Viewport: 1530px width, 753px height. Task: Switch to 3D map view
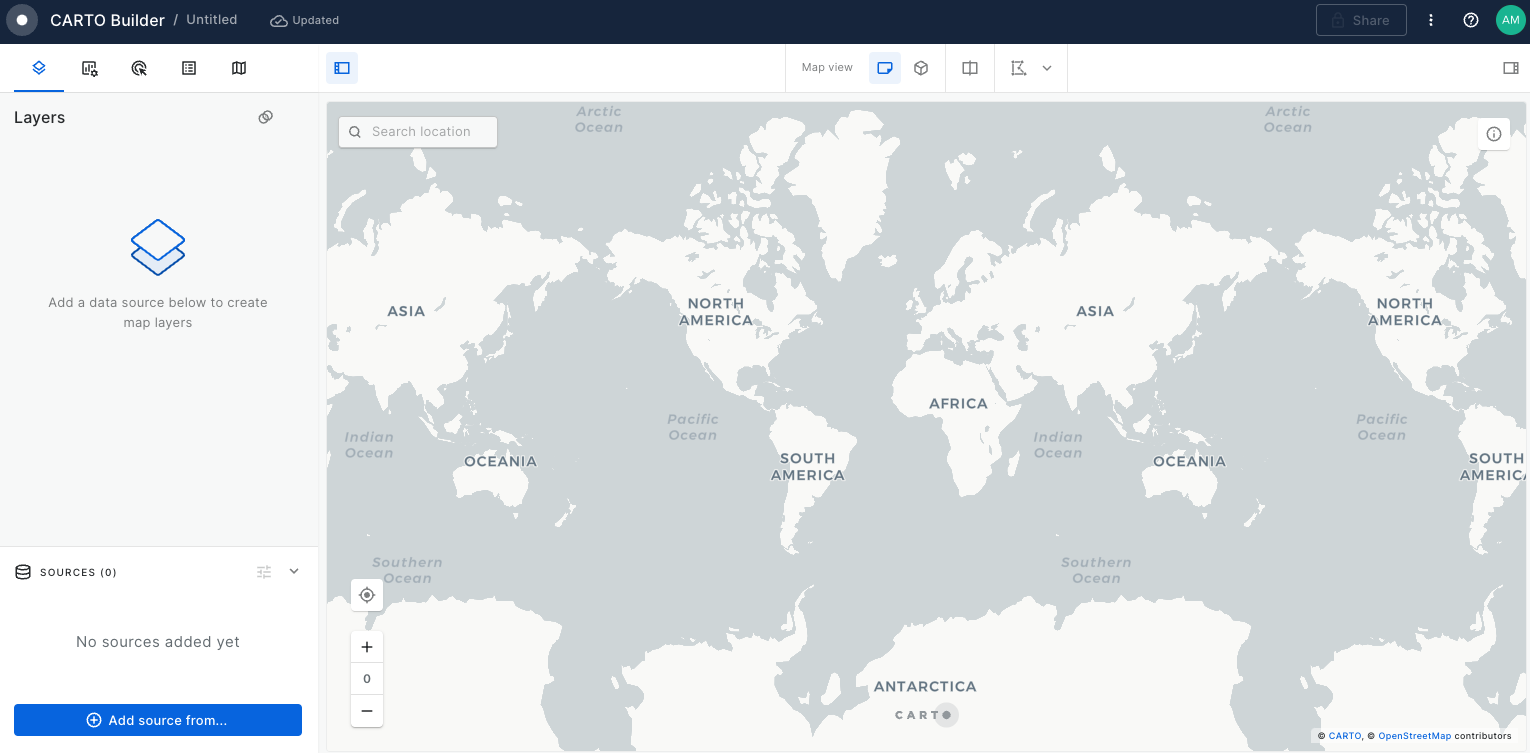coord(921,68)
